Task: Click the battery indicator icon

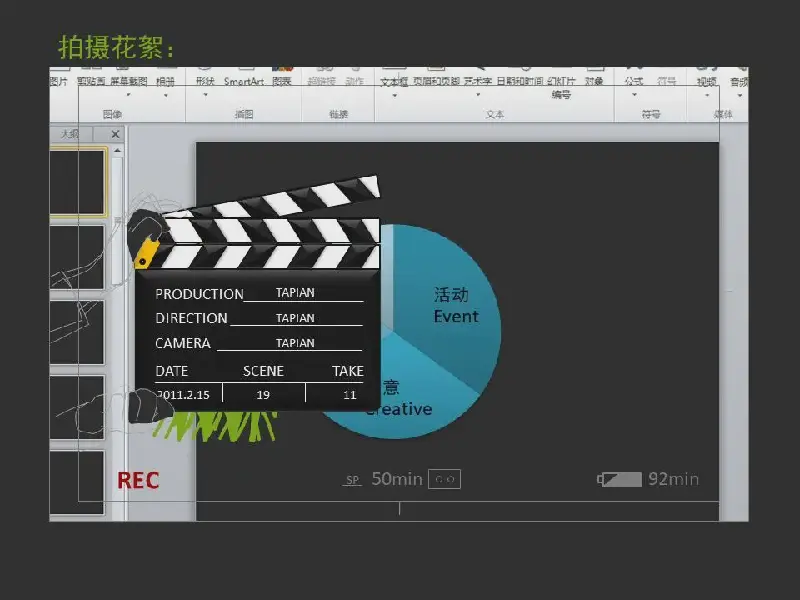Action: click(x=619, y=479)
